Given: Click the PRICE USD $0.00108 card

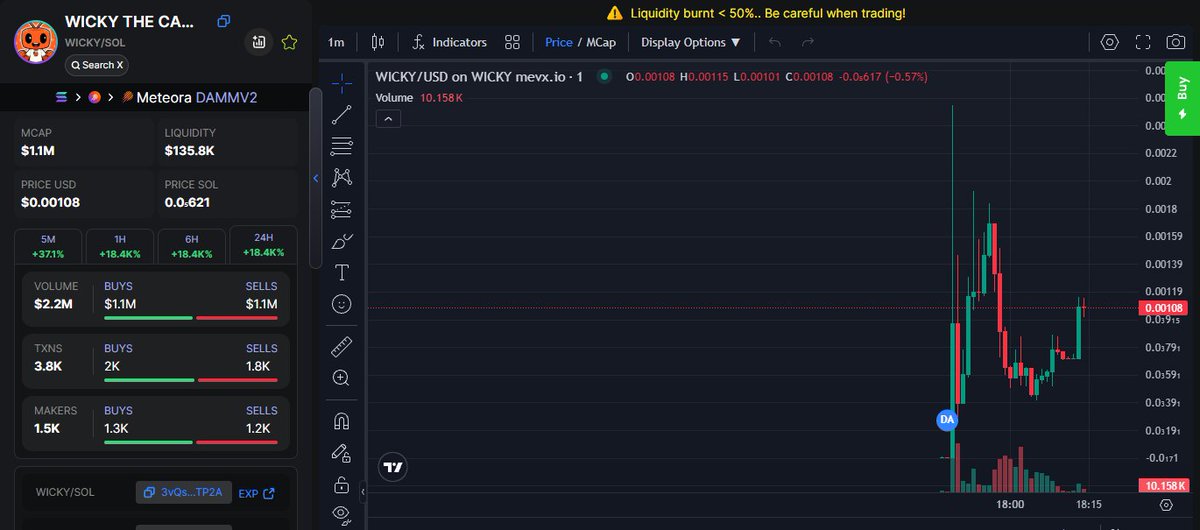Looking at the screenshot, I should (84, 195).
